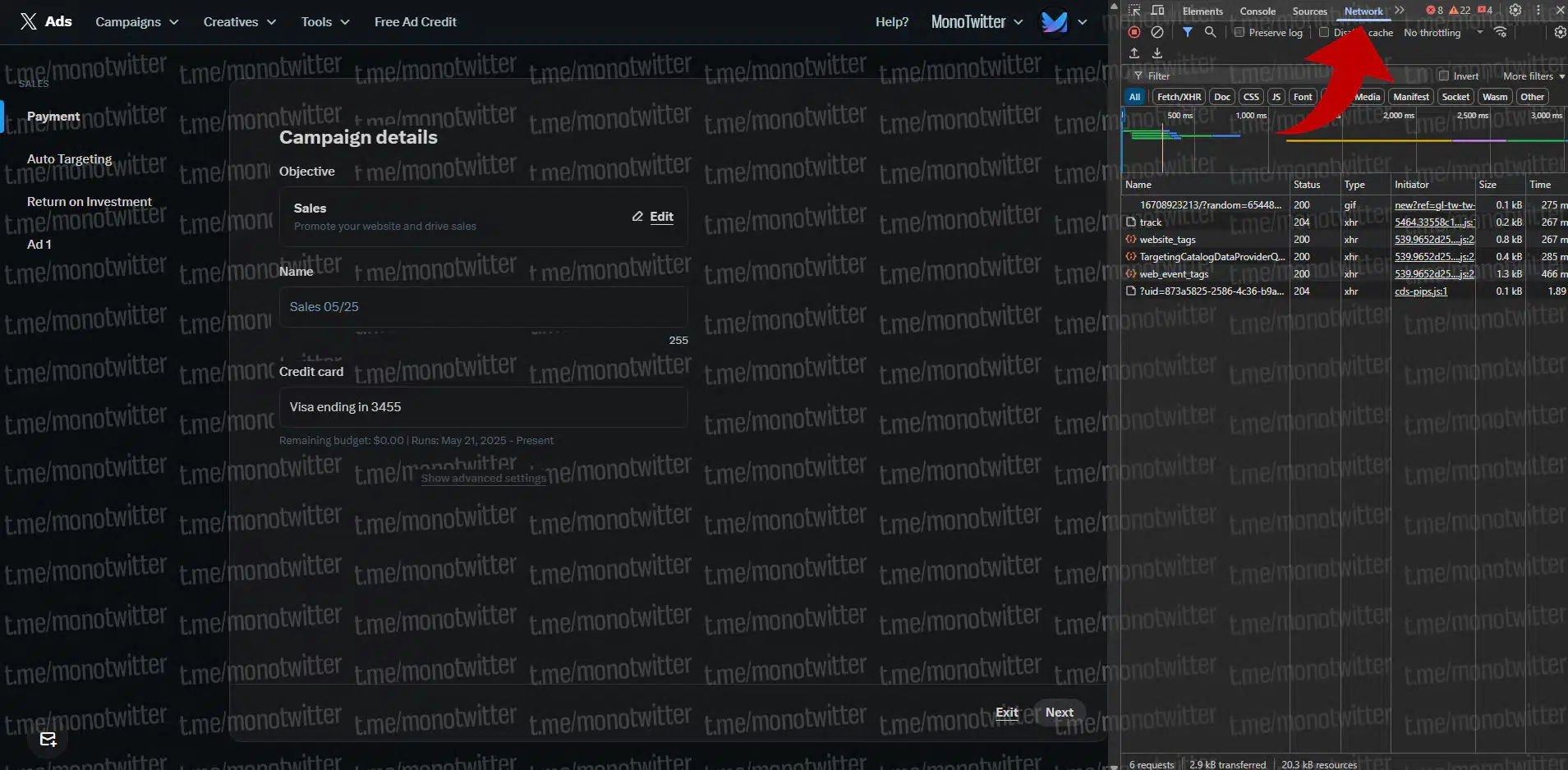Open Return on Investment in sidebar

pyautogui.click(x=90, y=202)
